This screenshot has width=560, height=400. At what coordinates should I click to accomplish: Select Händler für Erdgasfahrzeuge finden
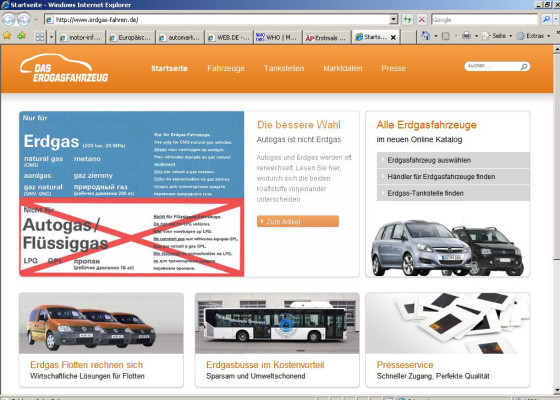pyautogui.click(x=453, y=176)
